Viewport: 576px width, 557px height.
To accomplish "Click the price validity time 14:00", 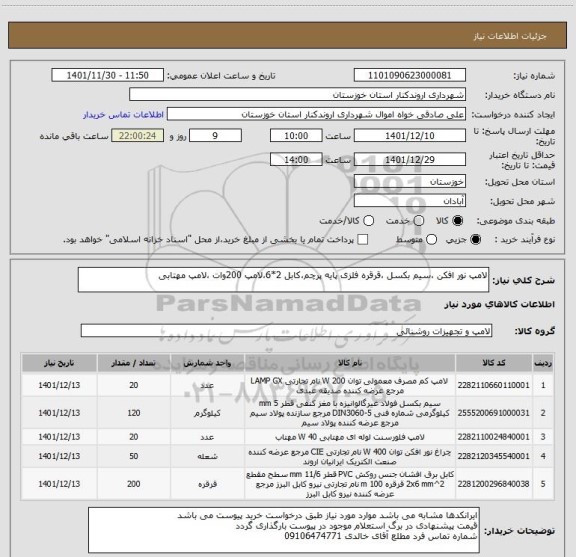I will [296, 159].
